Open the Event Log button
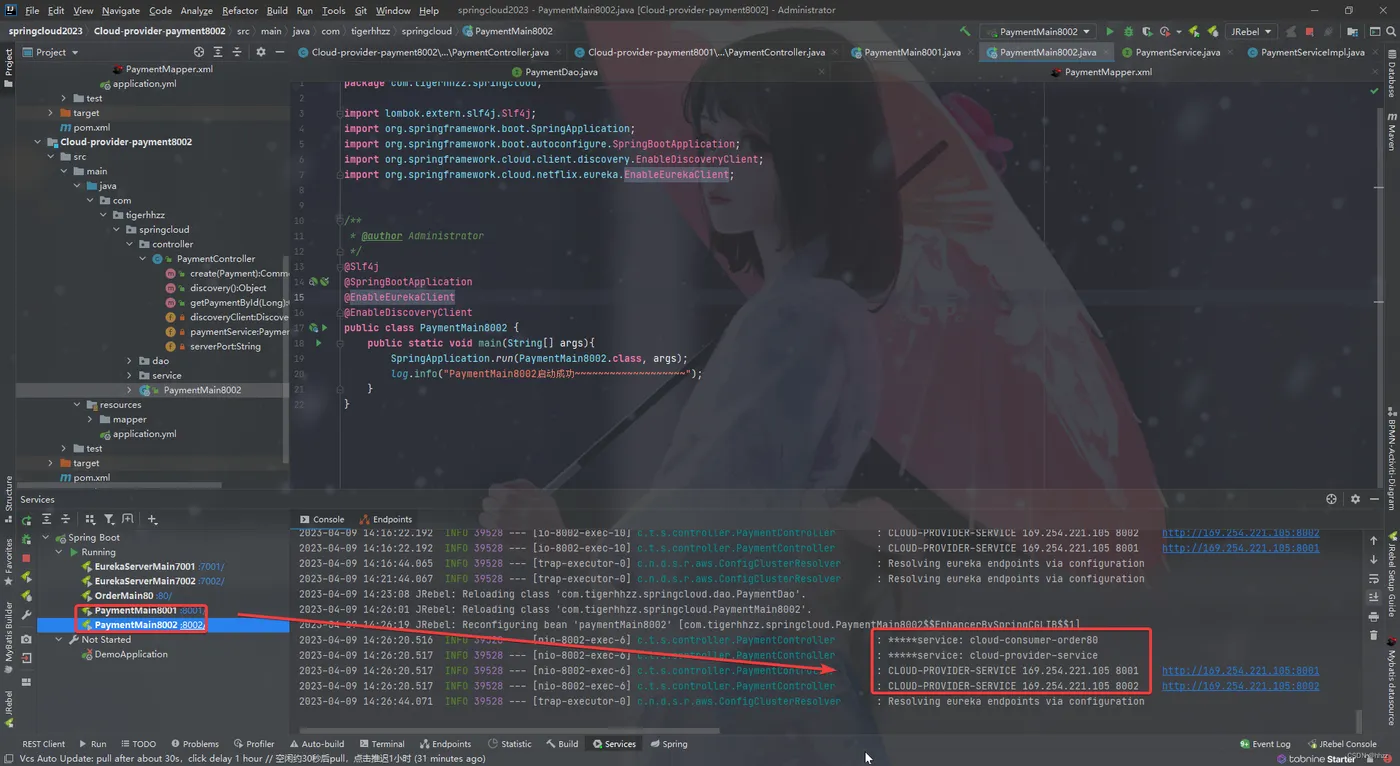Screen dimensions: 1400x766 1264,744
